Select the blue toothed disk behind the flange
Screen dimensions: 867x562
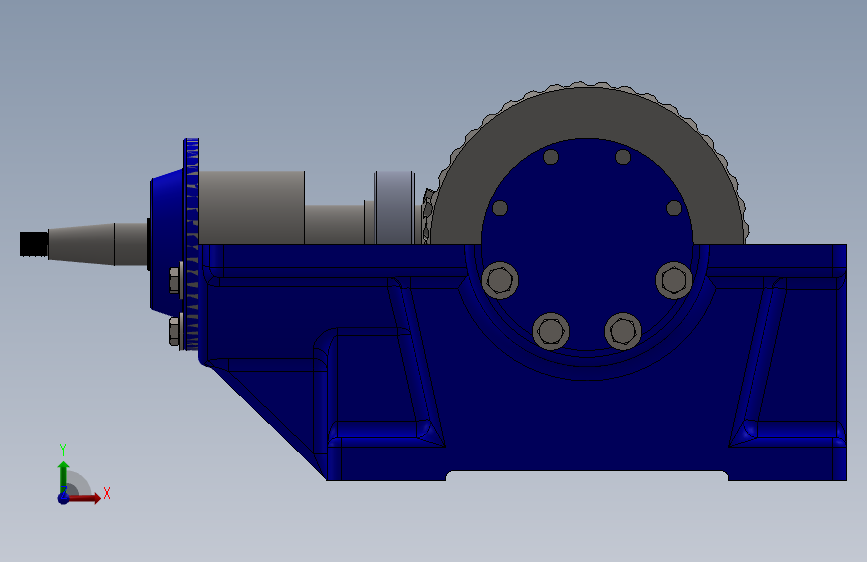[x=191, y=244]
